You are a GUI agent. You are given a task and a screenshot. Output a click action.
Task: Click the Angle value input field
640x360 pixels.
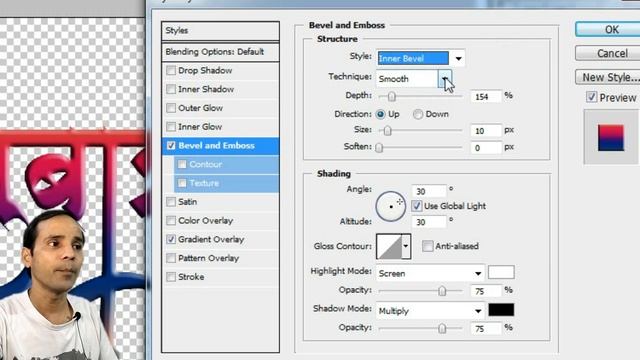tap(429, 191)
